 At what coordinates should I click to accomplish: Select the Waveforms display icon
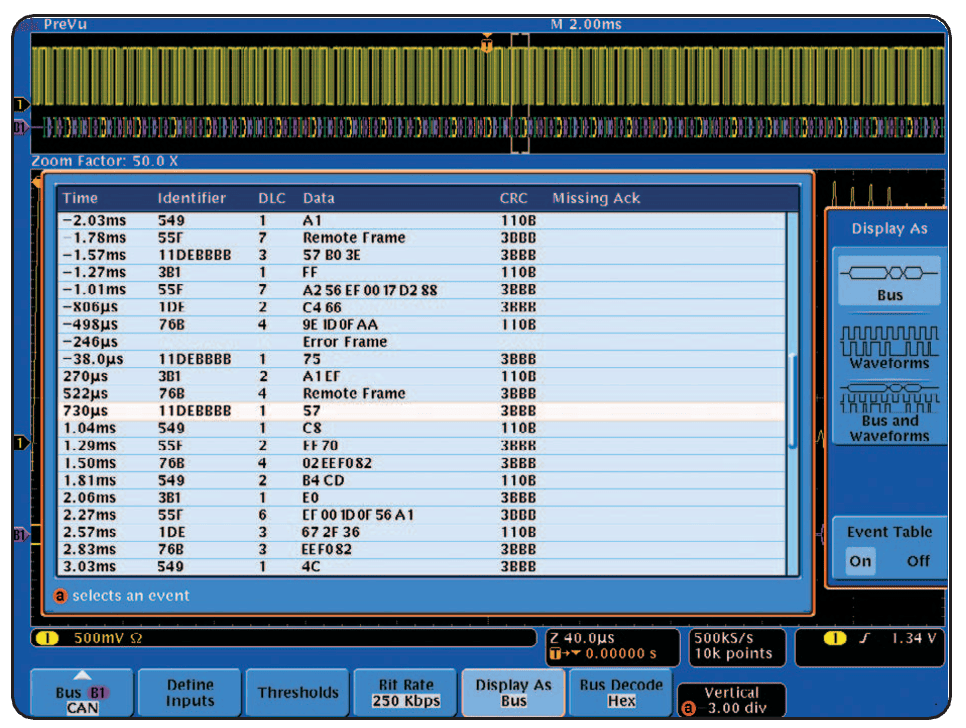tap(889, 346)
